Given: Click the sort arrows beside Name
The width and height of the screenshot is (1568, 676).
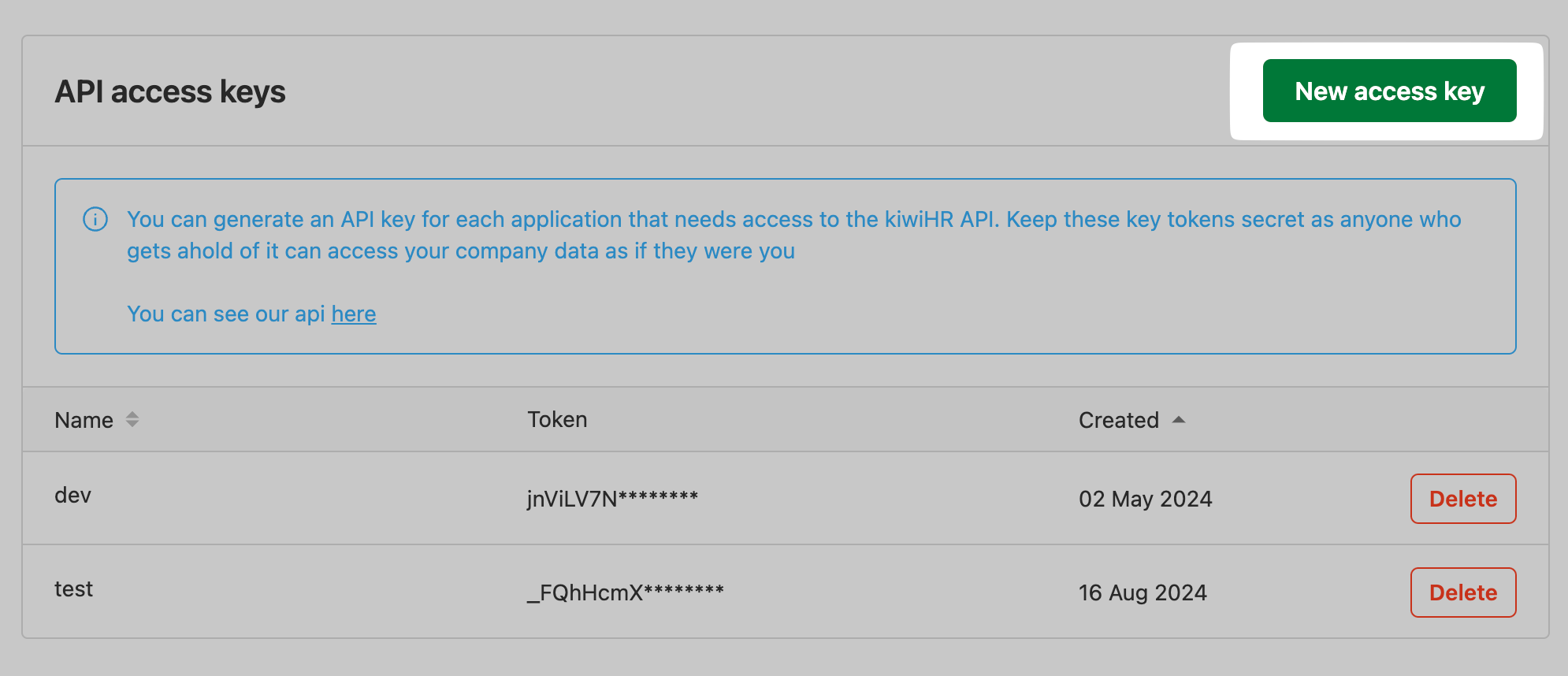Looking at the screenshot, I should tap(132, 420).
